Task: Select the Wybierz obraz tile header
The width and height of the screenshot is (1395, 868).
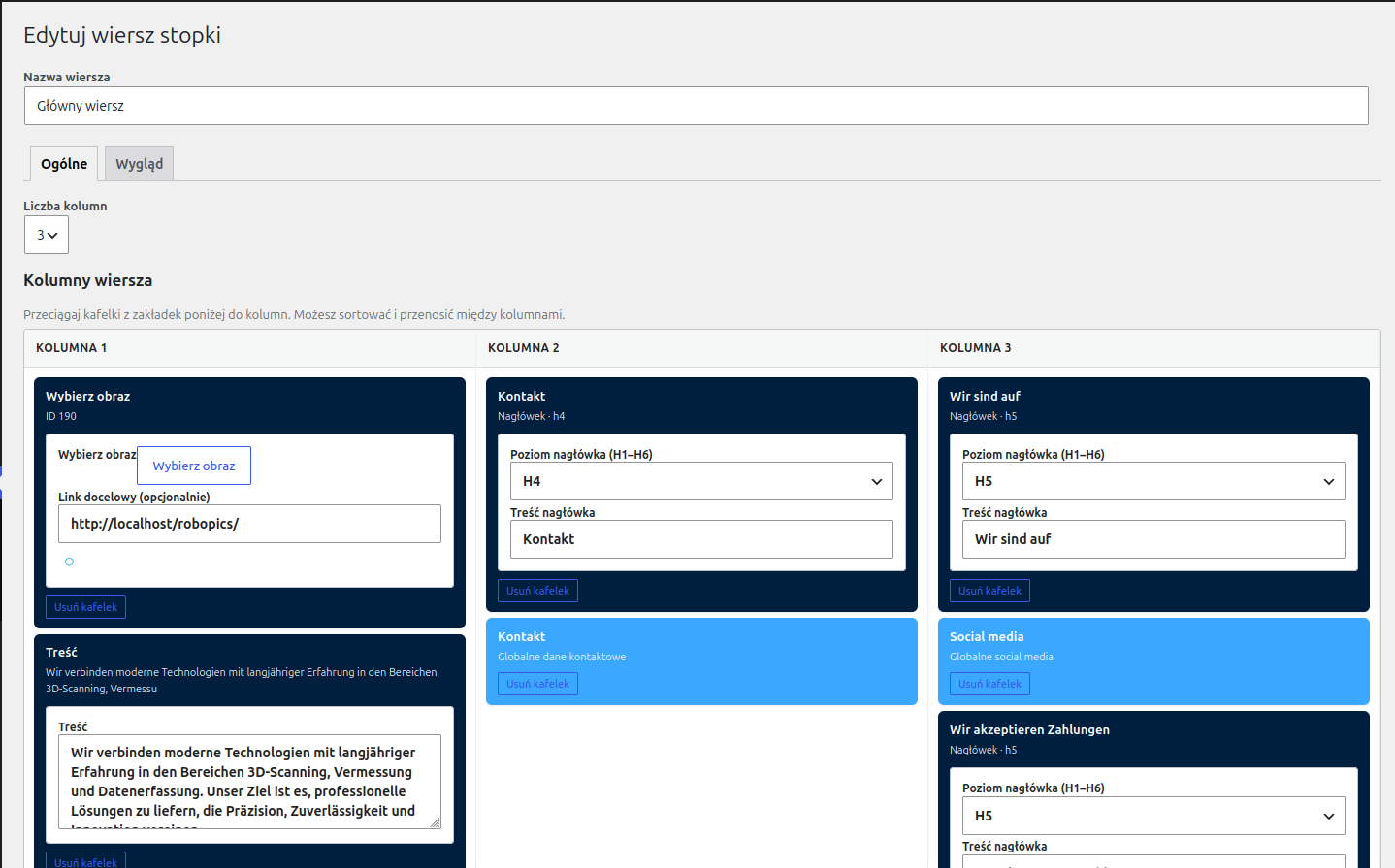Action: tap(87, 396)
